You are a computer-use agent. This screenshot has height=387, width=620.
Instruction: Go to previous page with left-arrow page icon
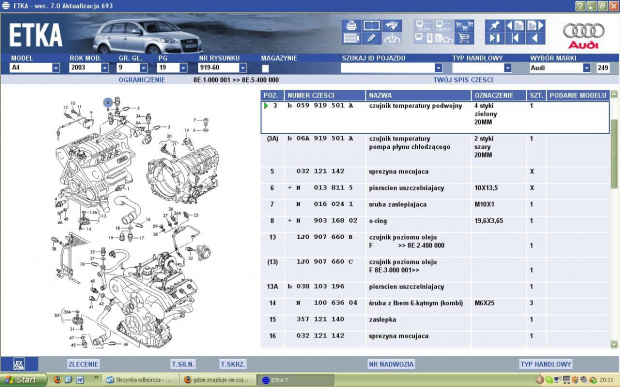pyautogui.click(x=515, y=26)
